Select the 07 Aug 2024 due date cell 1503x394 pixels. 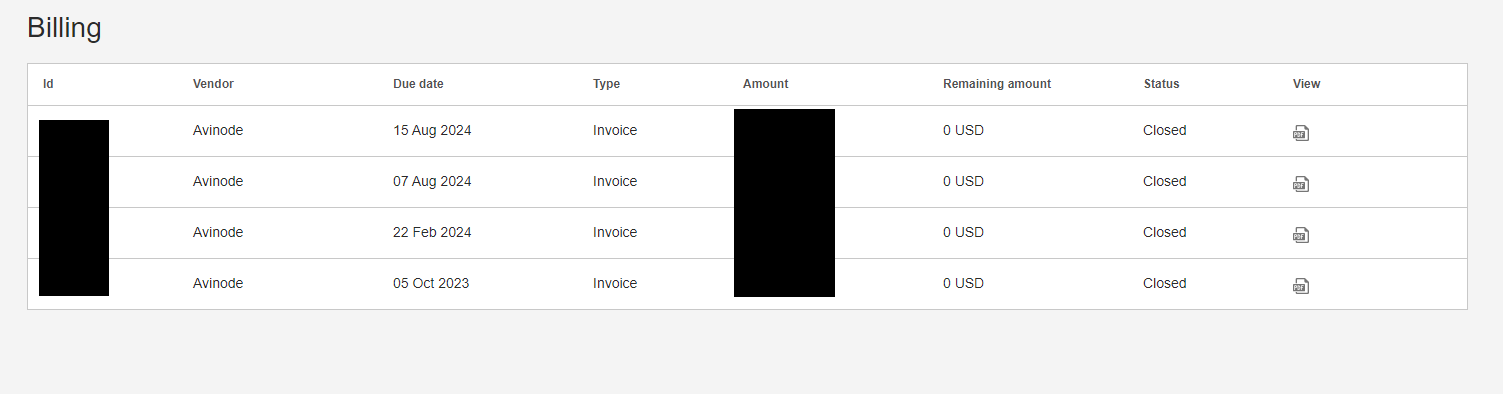coord(432,182)
